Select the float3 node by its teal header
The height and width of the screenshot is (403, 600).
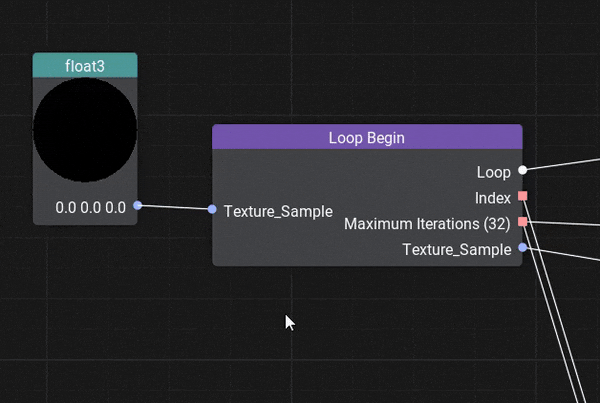click(x=85, y=66)
